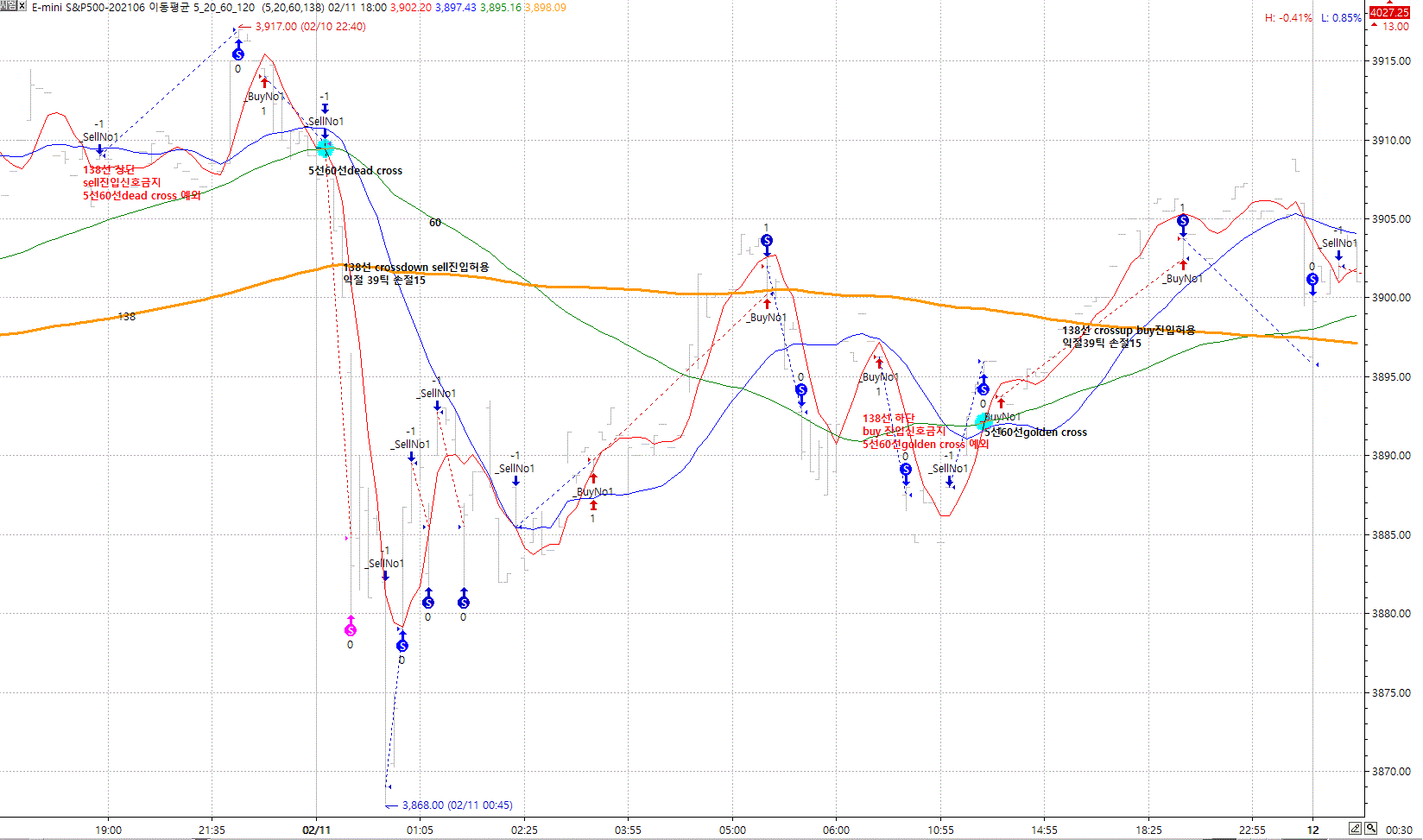Close the 시험 strategy tag with X
Viewport: 1423px width, 840px height.
click(x=22, y=6)
